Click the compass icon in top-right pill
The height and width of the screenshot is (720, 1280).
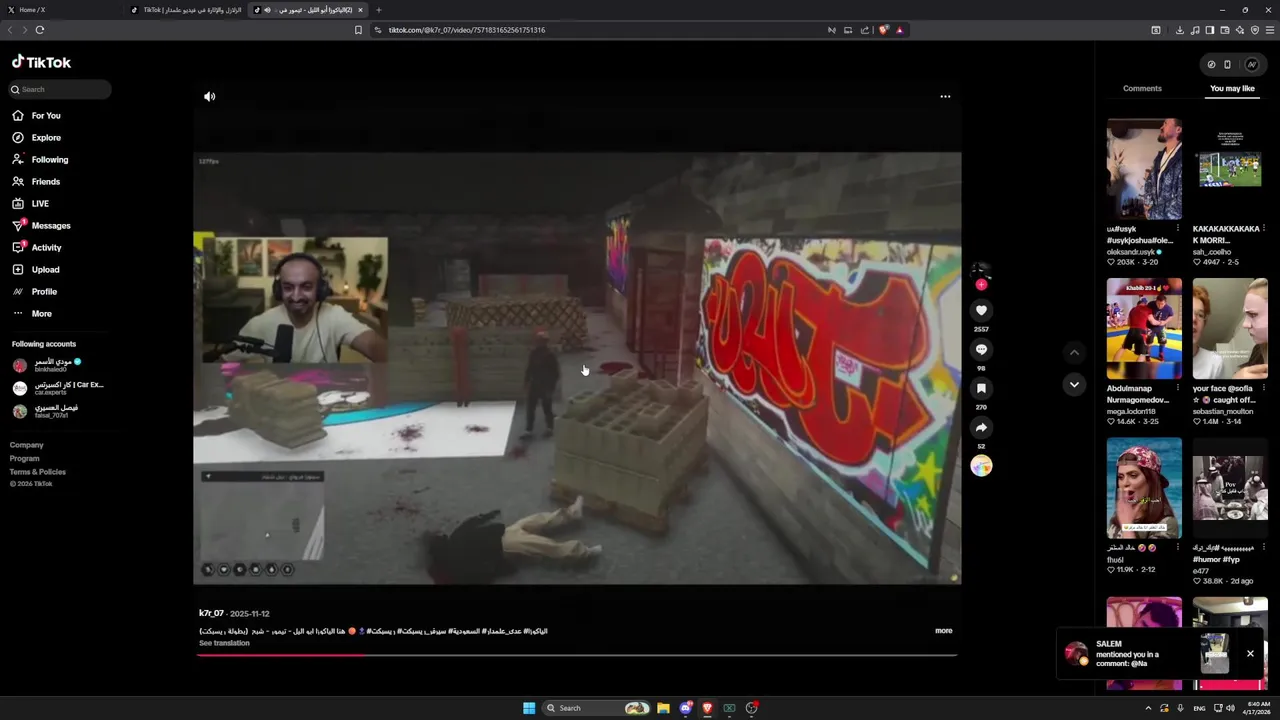(x=1211, y=64)
